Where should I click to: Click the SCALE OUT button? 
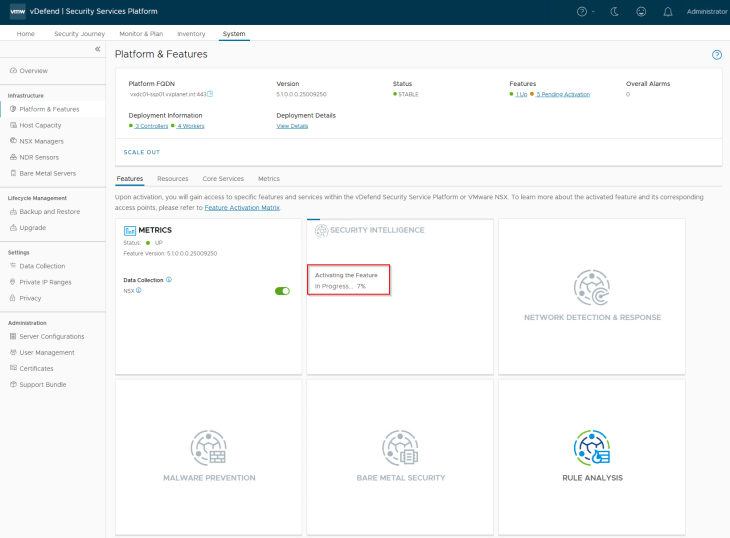point(141,152)
